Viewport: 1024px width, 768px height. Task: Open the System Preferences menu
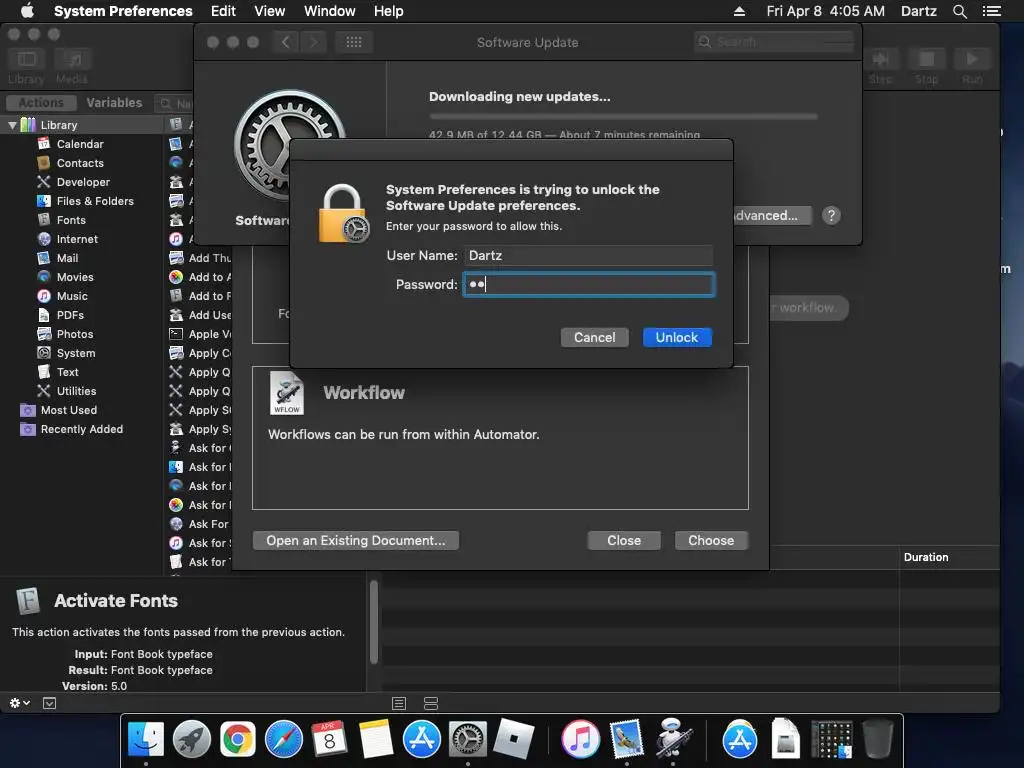pyautogui.click(x=123, y=11)
